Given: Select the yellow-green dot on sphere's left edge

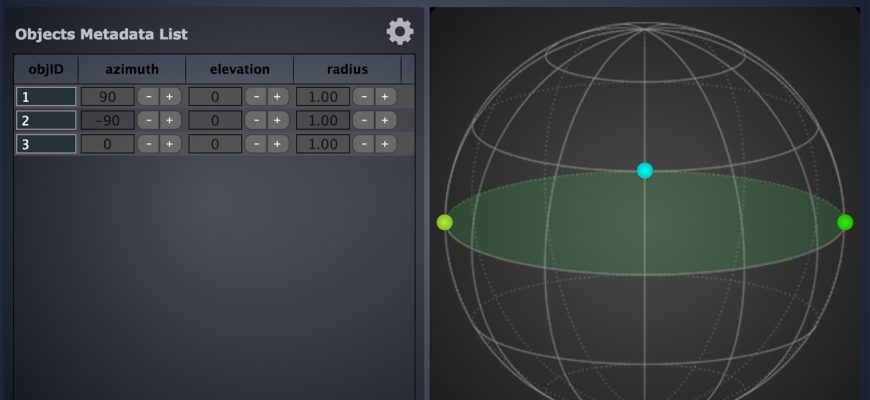Looking at the screenshot, I should pos(445,222).
